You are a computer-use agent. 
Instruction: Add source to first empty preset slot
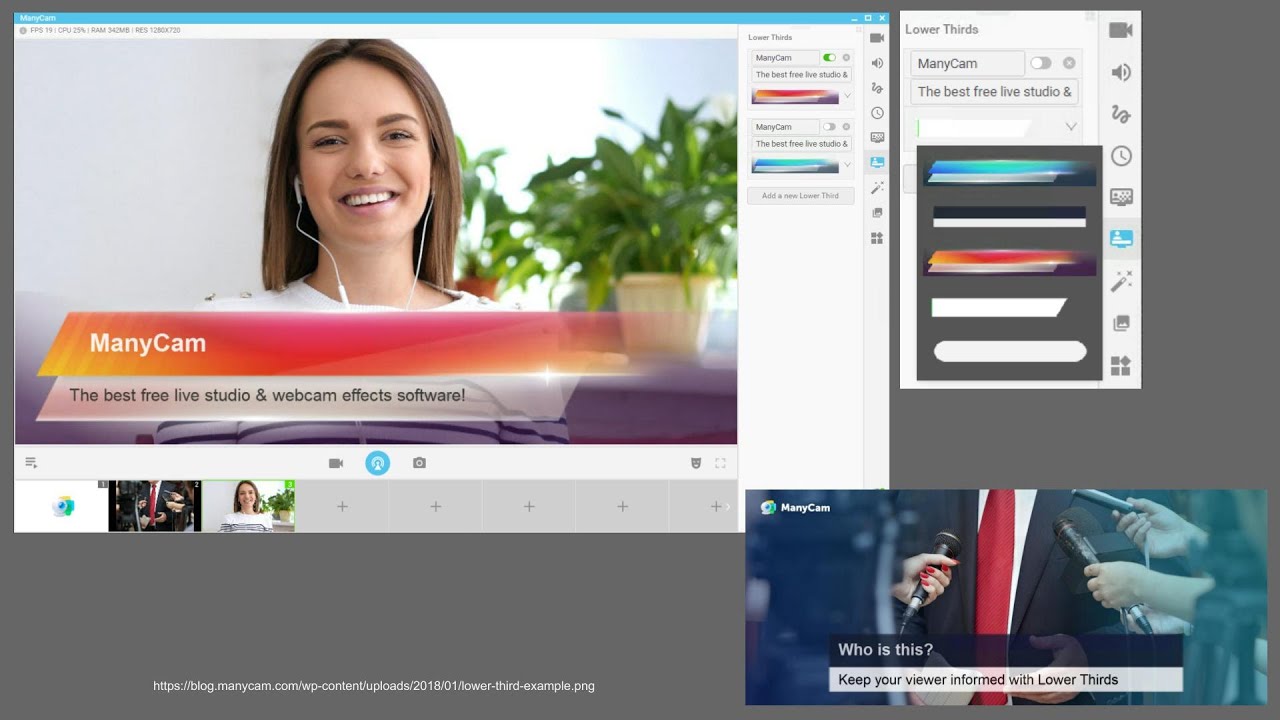(342, 507)
